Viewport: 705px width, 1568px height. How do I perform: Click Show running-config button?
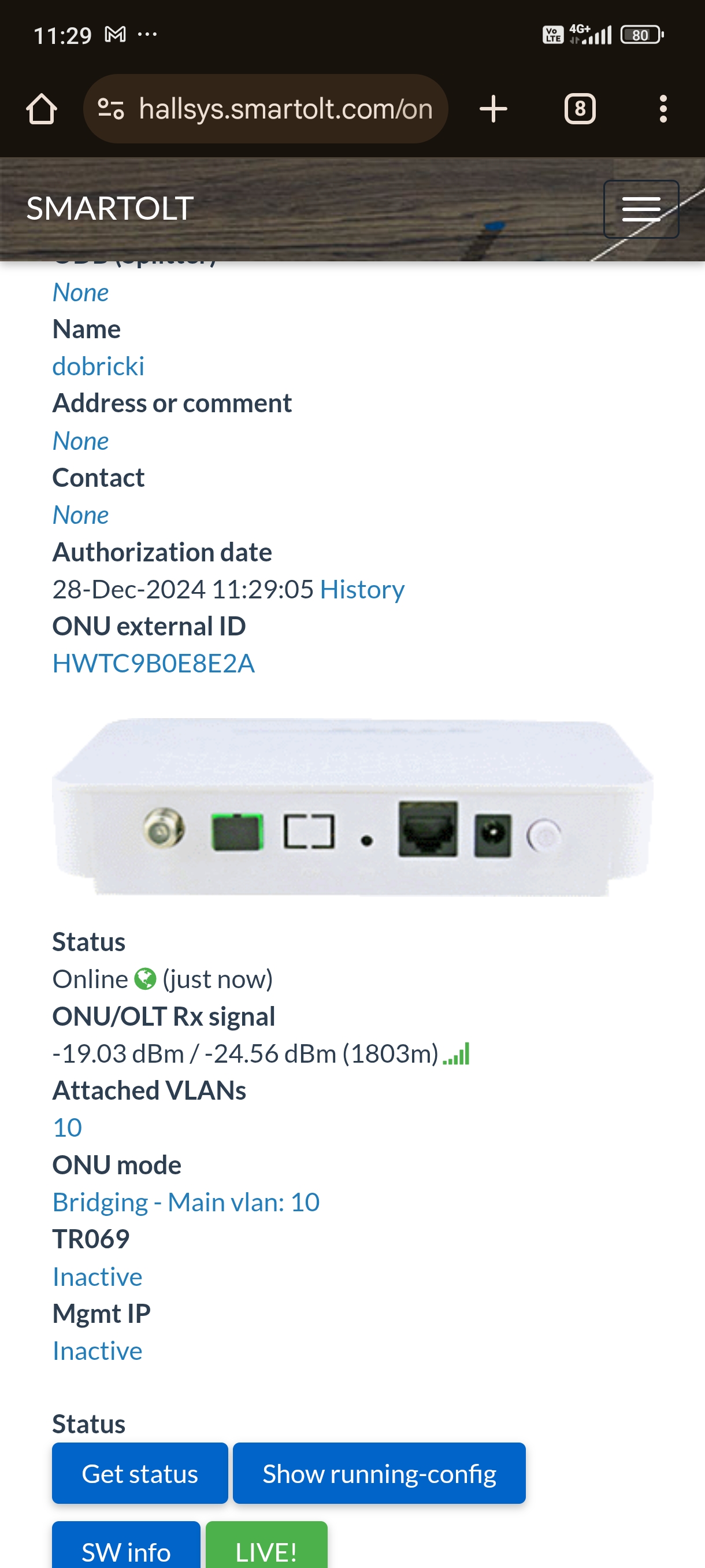(x=379, y=1474)
